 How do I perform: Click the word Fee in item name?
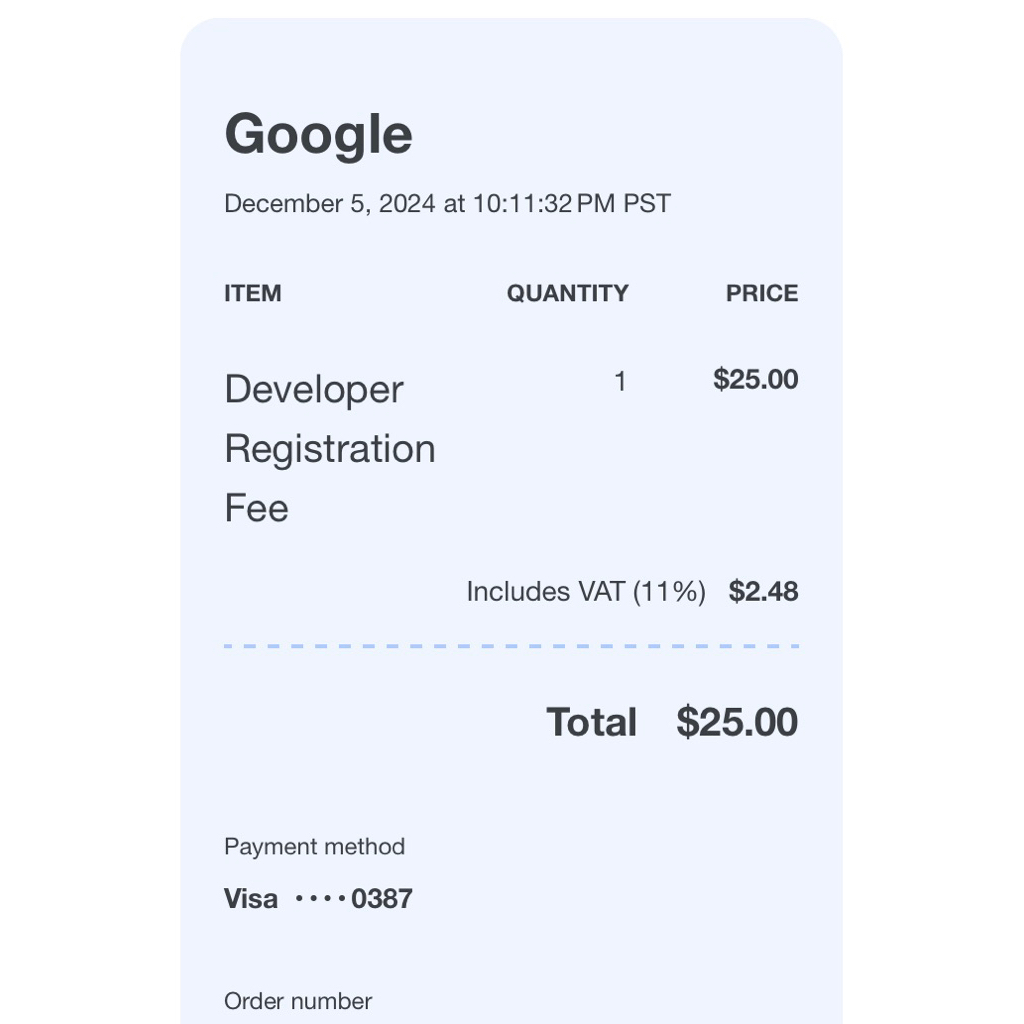pyautogui.click(x=256, y=509)
